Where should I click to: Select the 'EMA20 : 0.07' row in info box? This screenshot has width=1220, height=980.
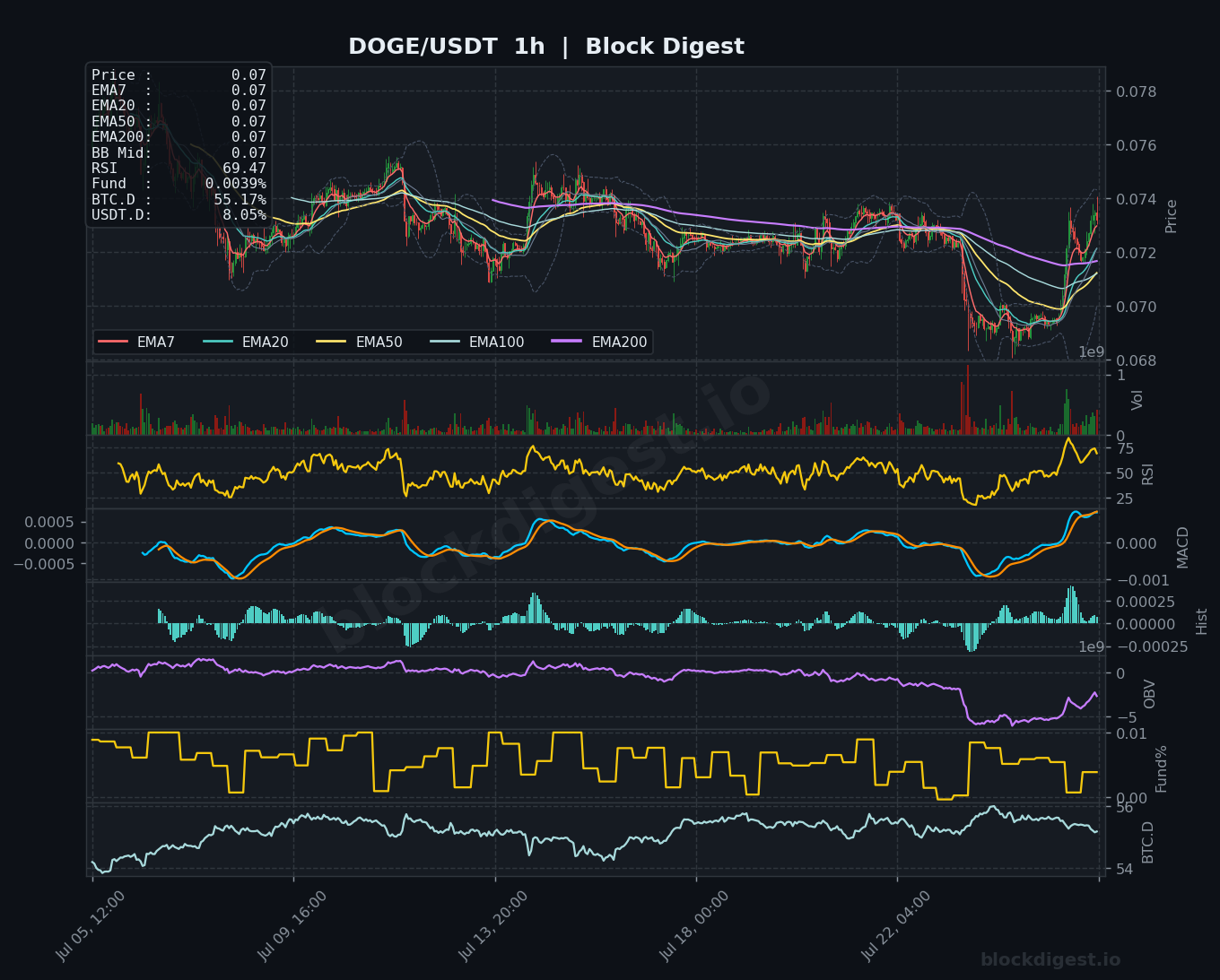pyautogui.click(x=179, y=106)
